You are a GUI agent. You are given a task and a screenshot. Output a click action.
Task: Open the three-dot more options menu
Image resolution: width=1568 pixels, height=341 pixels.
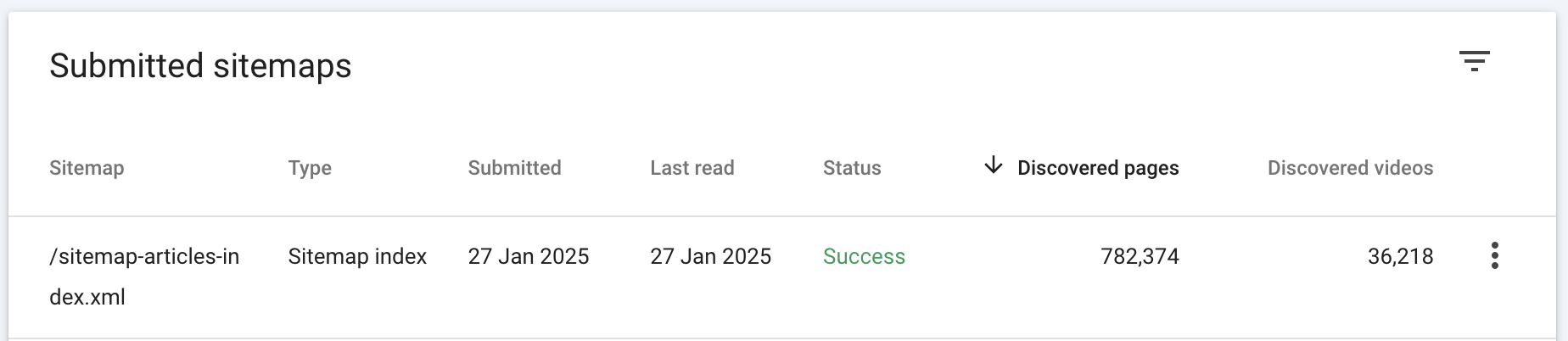click(x=1494, y=255)
